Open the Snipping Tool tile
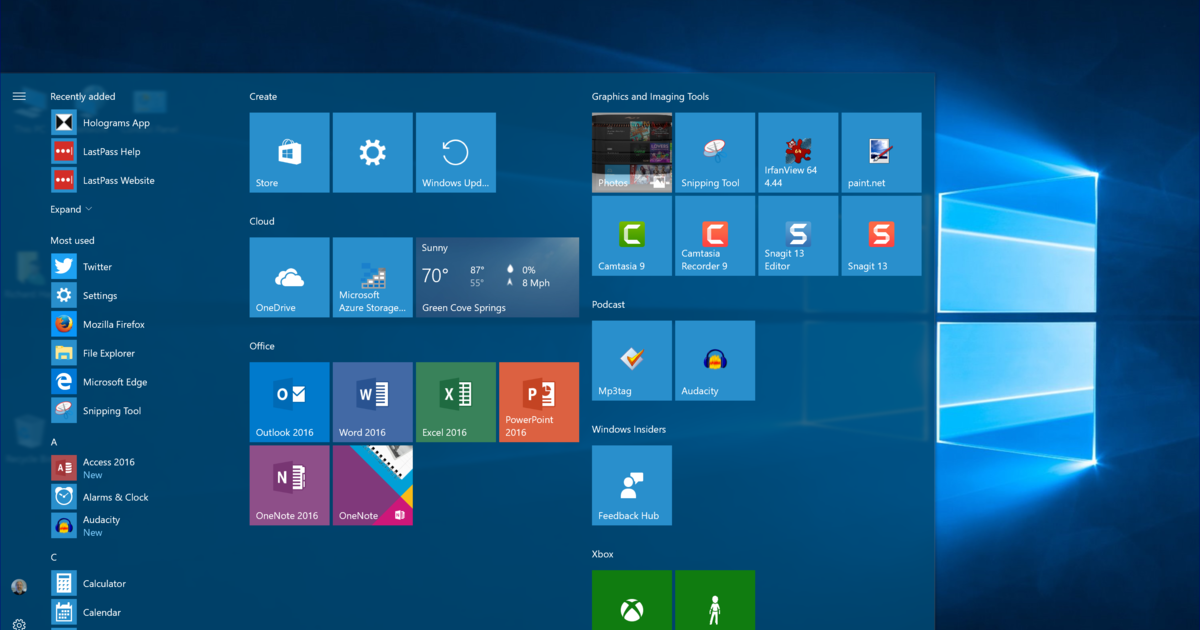Viewport: 1200px width, 630px height. [715, 152]
